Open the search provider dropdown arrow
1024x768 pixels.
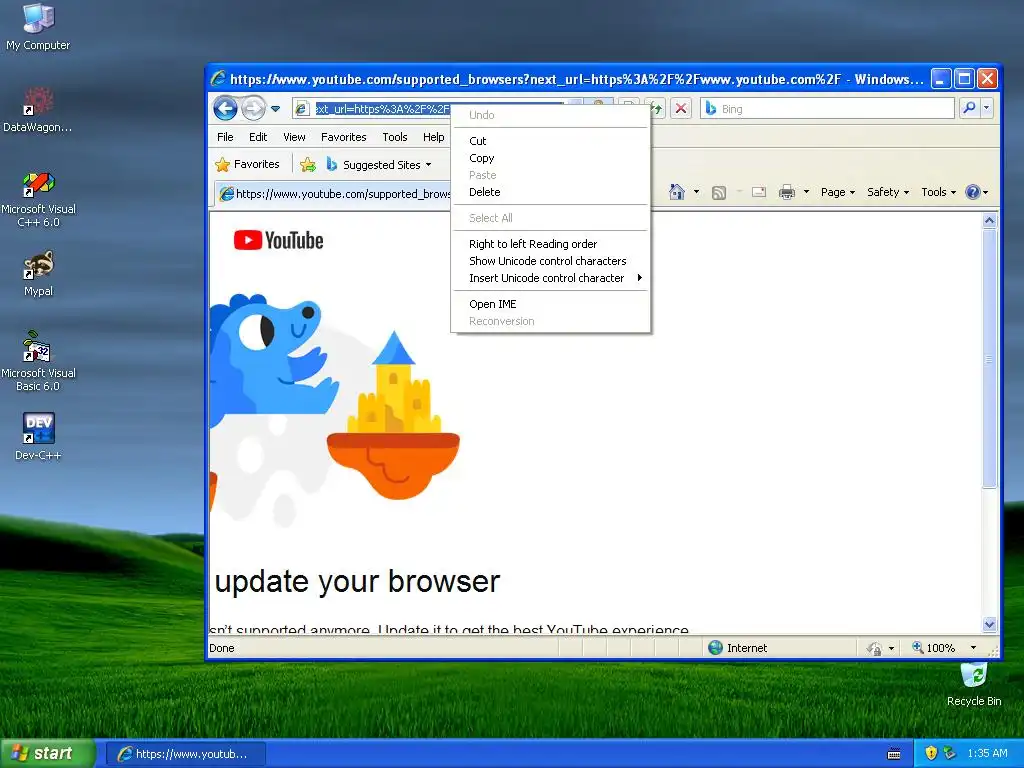click(986, 108)
